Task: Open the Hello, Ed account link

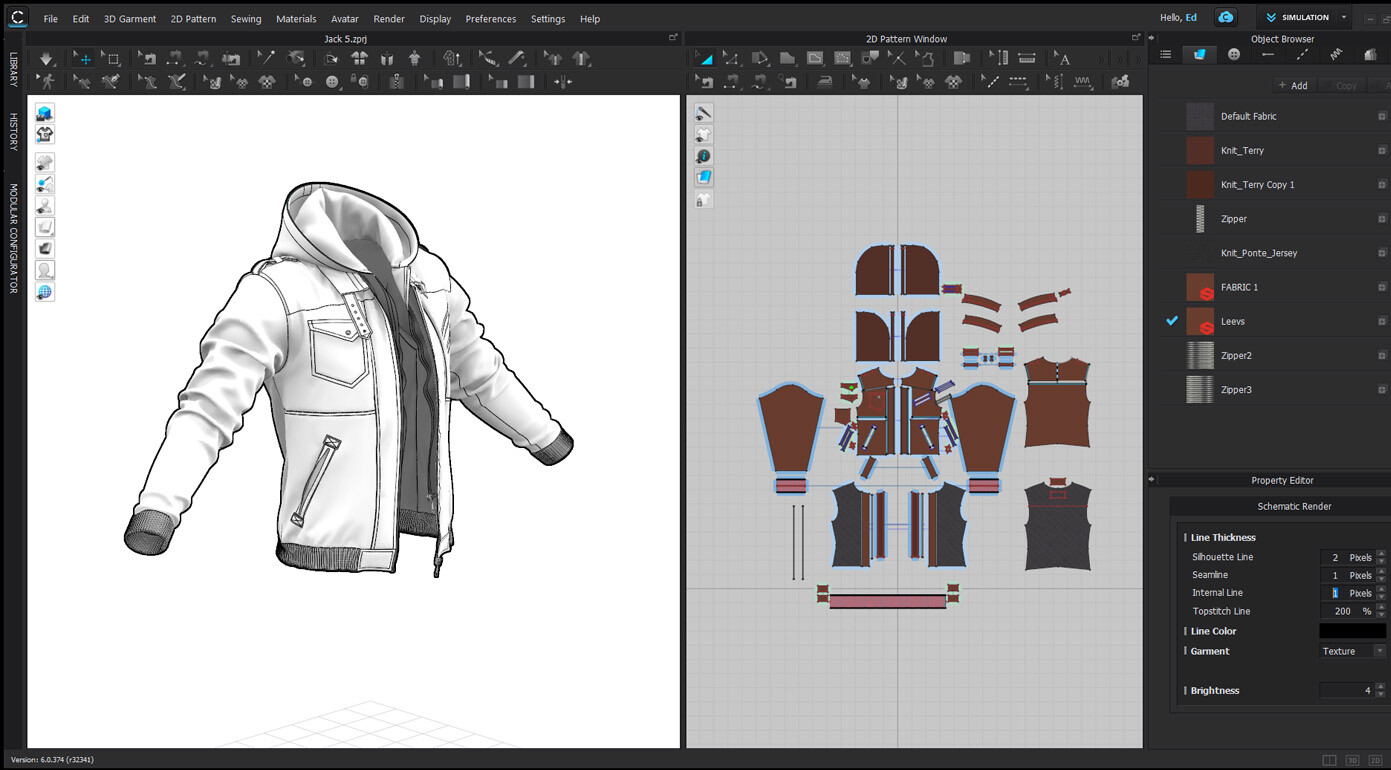Action: 1178,17
